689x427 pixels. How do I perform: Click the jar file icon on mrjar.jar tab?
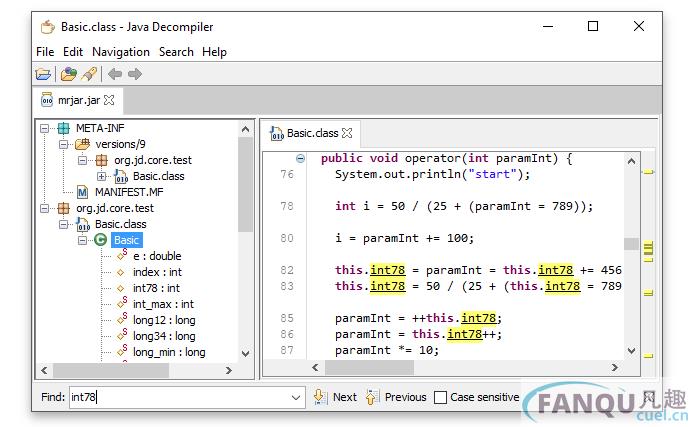pos(47,100)
